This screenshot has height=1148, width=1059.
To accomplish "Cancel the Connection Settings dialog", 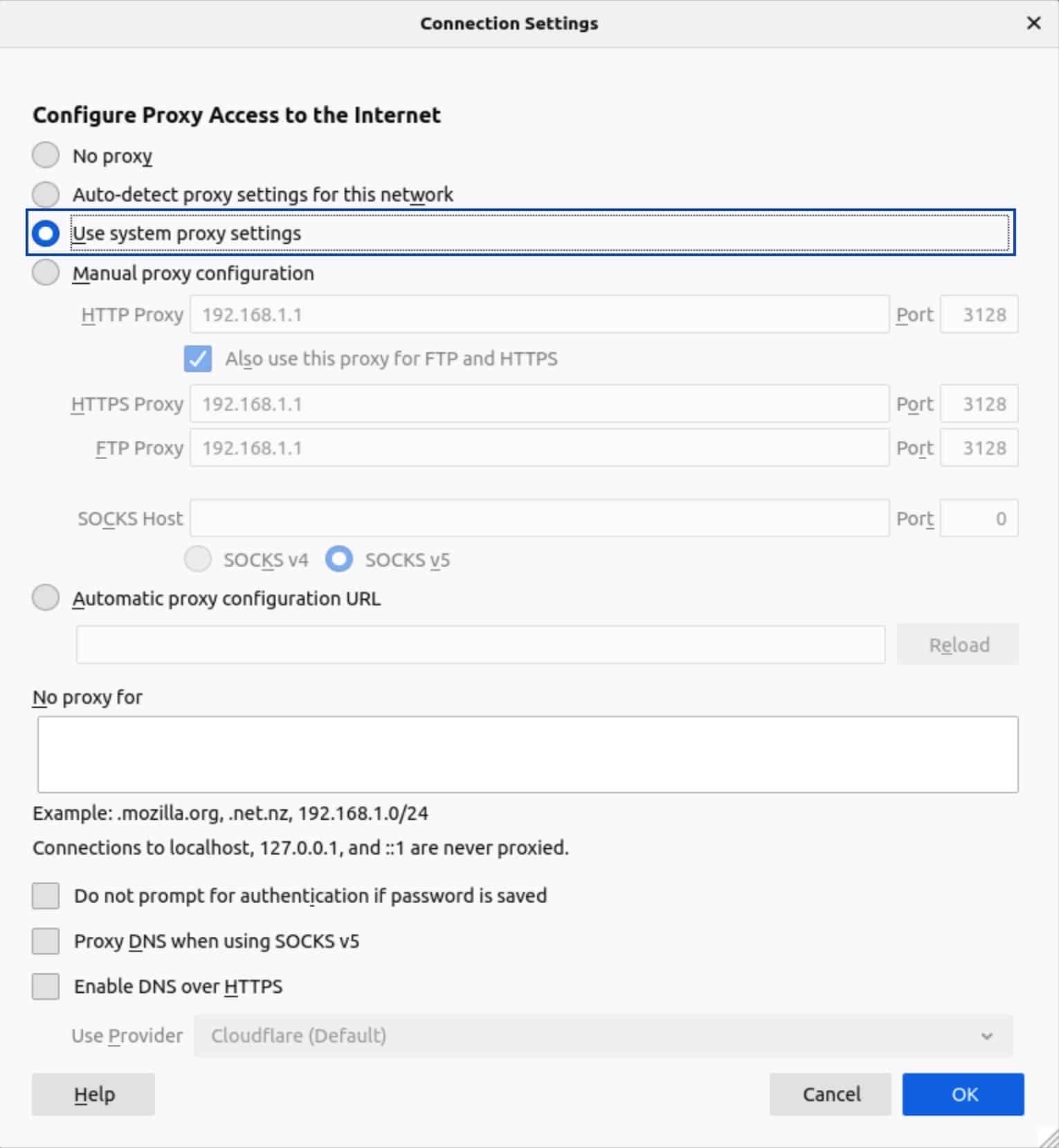I will tap(830, 1094).
